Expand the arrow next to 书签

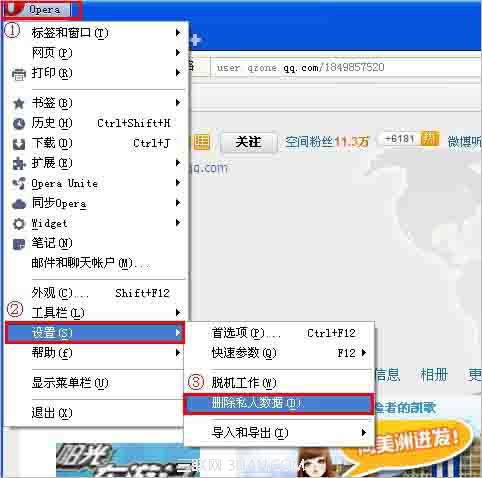[178, 103]
